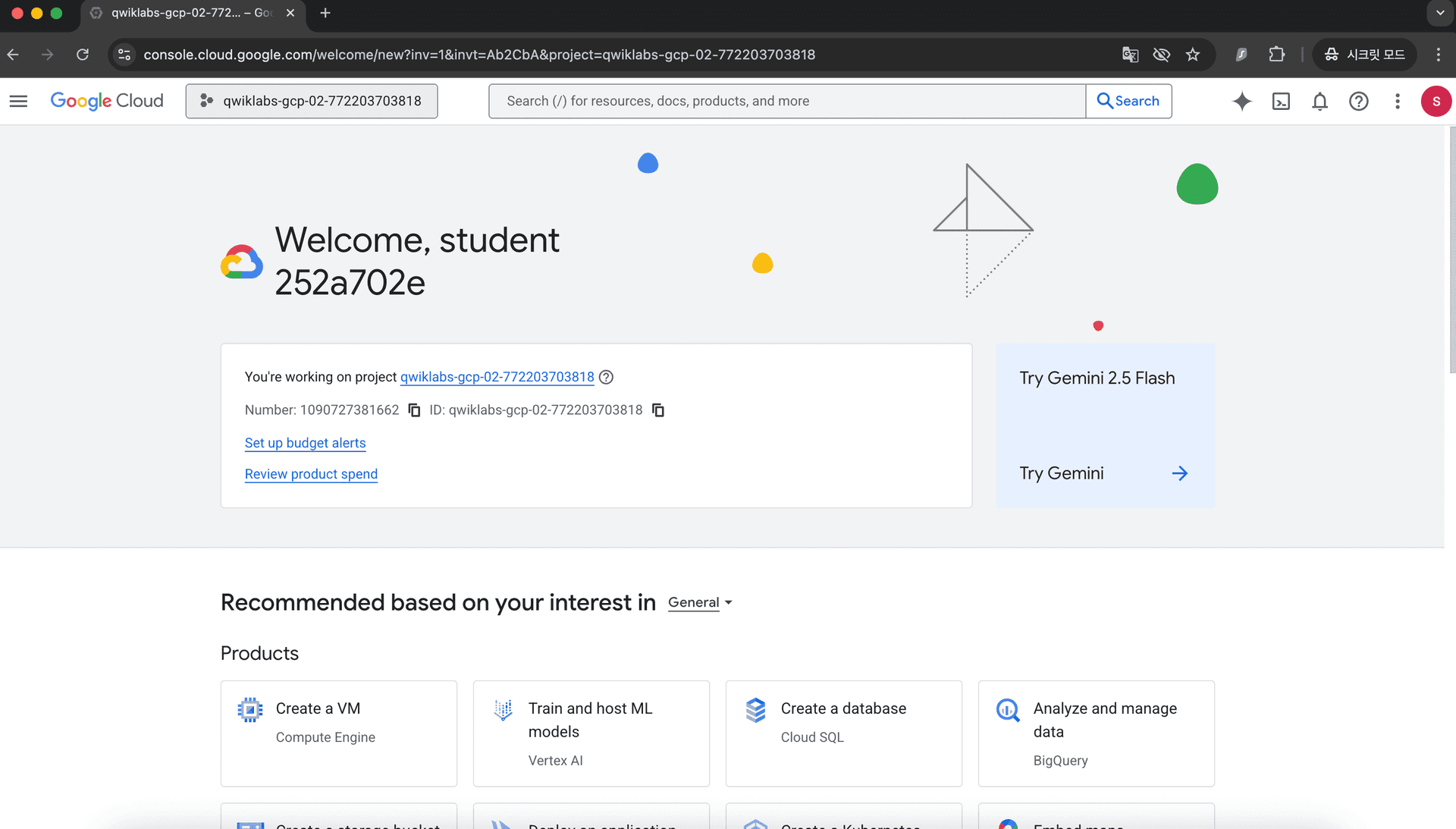Open Analyze and manage data card
This screenshot has width=1456, height=829.
point(1097,733)
